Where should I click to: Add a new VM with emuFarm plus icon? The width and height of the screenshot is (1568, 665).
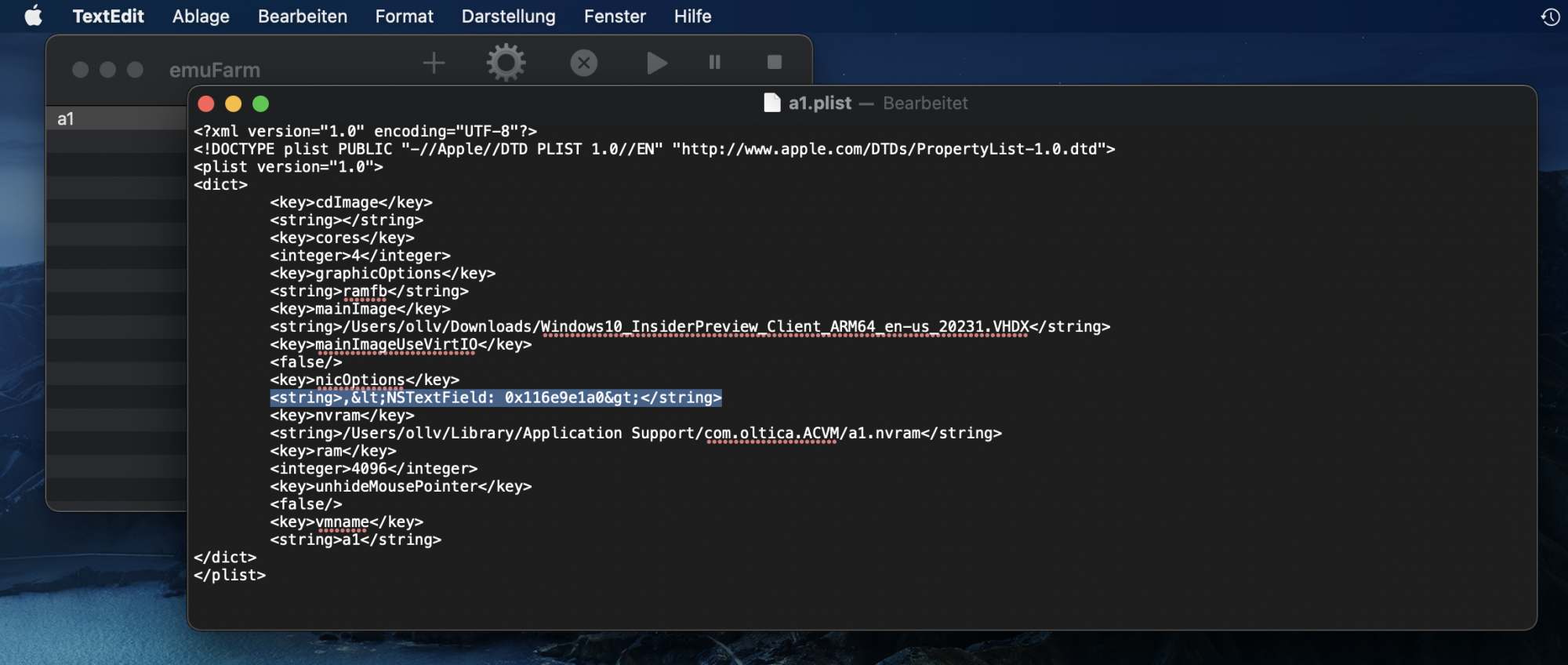(x=434, y=63)
